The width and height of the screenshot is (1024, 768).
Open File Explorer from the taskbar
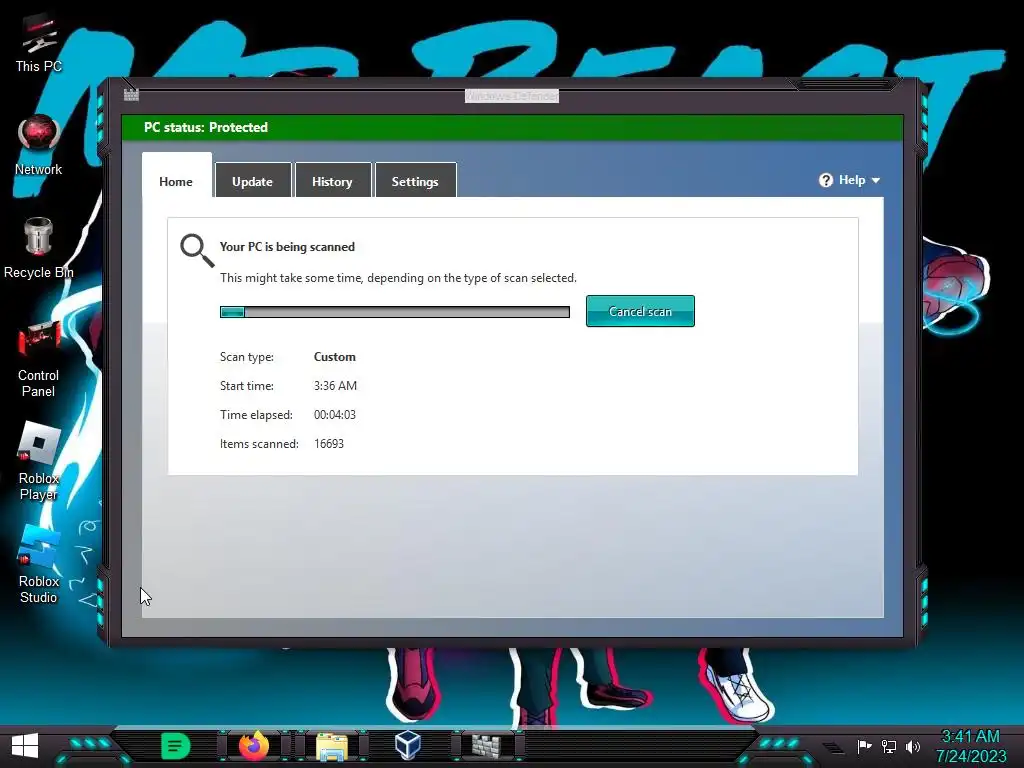tap(332, 746)
